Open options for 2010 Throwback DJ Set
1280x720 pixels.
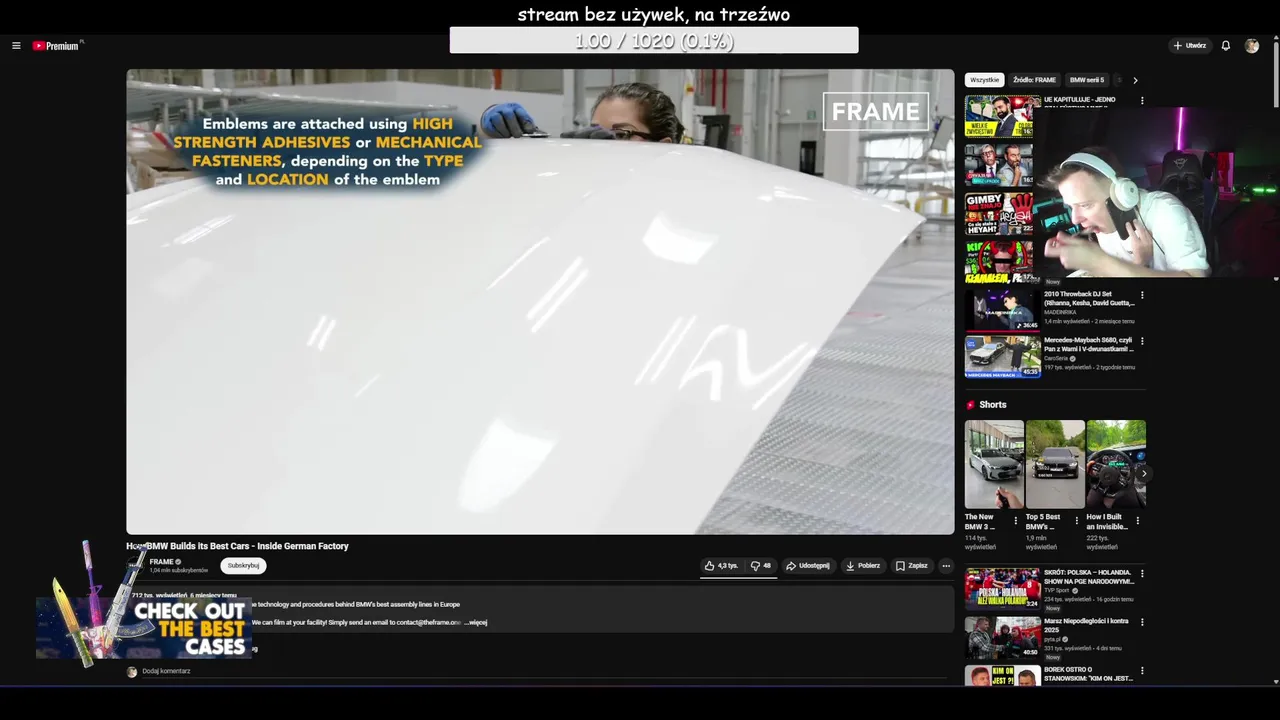click(1142, 295)
